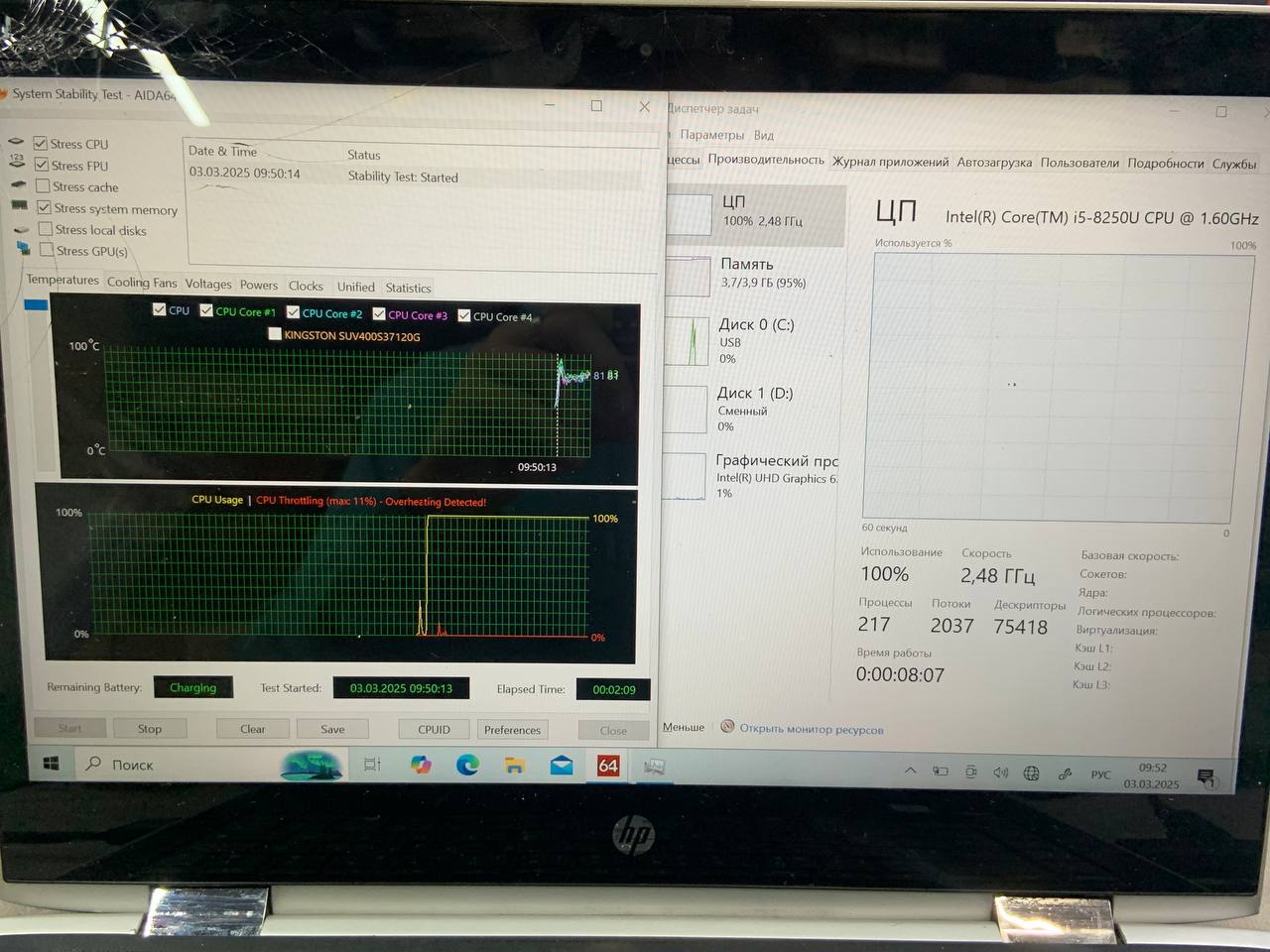This screenshot has height=952, width=1270.
Task: Switch to the Statistics tab
Action: click(408, 288)
